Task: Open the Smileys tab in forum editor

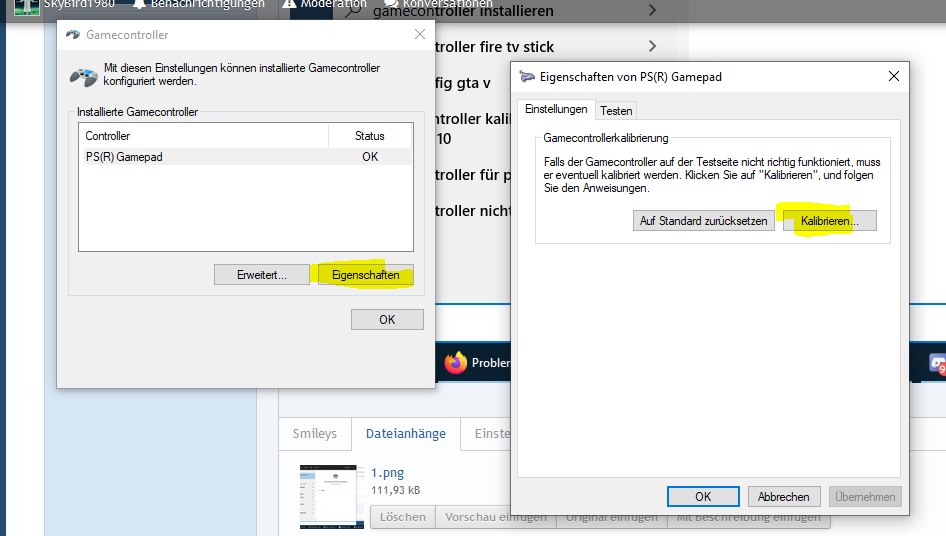Action: tap(315, 433)
